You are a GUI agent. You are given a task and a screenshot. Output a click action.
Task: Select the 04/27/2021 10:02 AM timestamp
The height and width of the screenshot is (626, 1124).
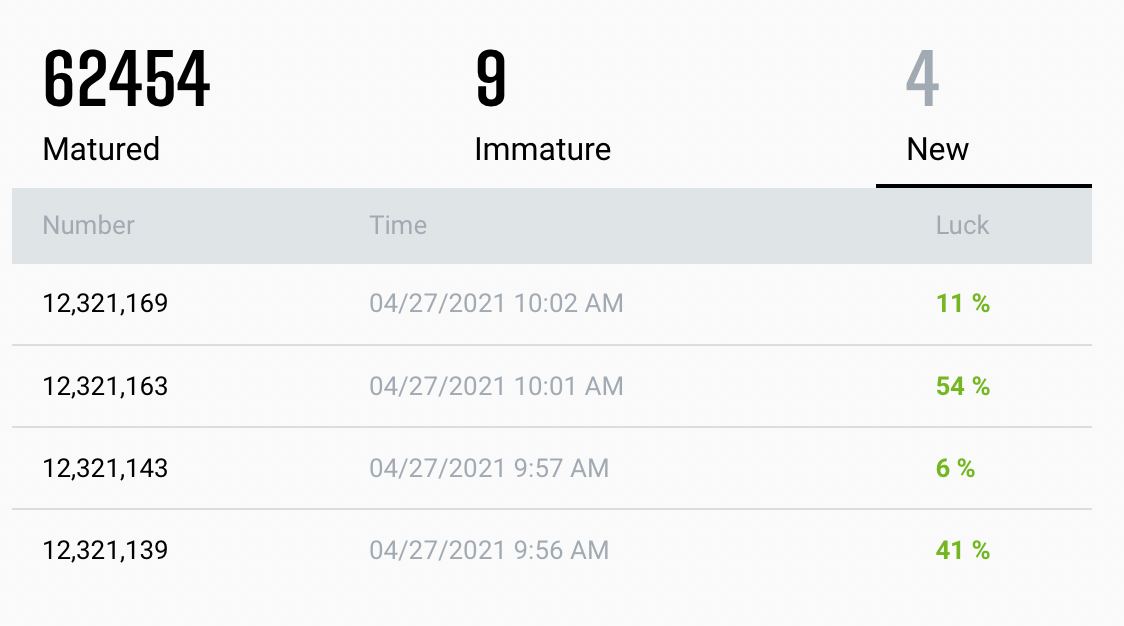[x=496, y=303]
